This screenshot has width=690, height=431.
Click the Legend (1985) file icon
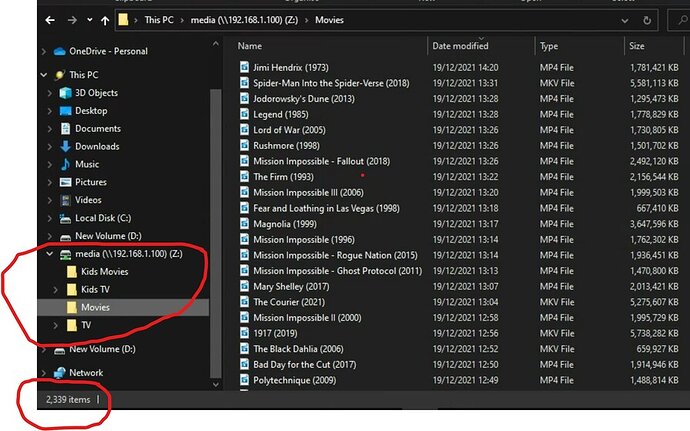[x=244, y=114]
